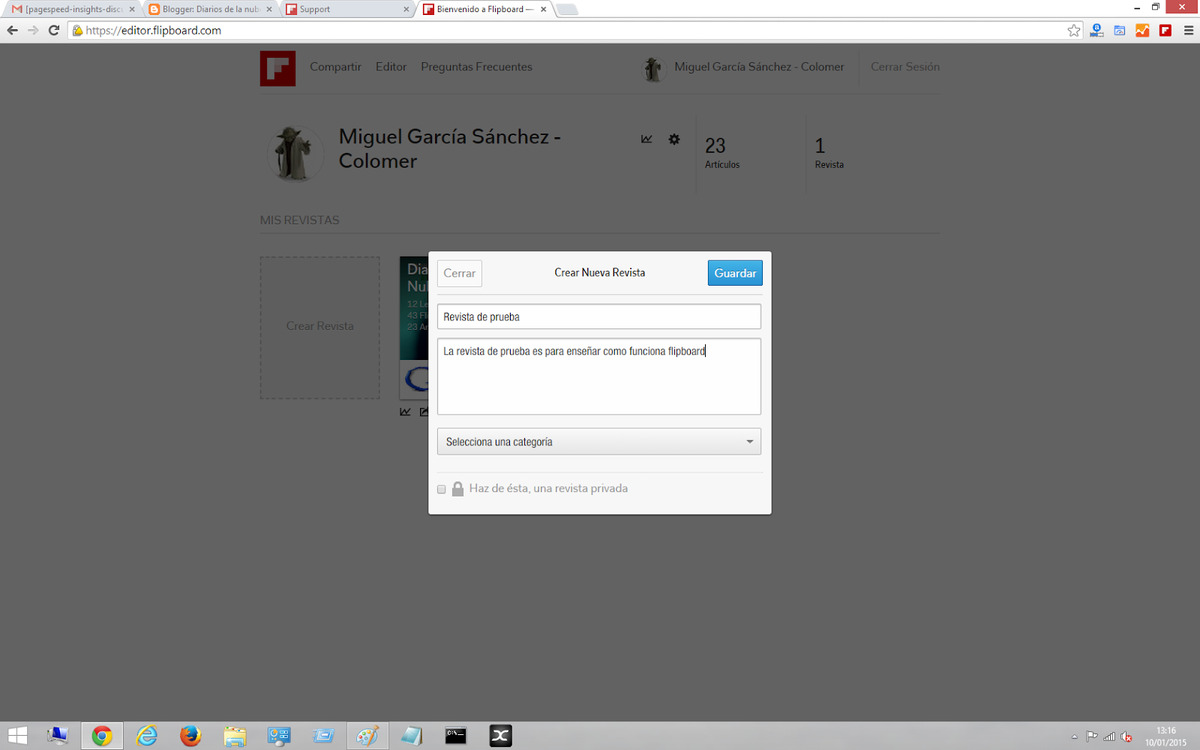Click the Cerrar Sesión link

click(905, 67)
